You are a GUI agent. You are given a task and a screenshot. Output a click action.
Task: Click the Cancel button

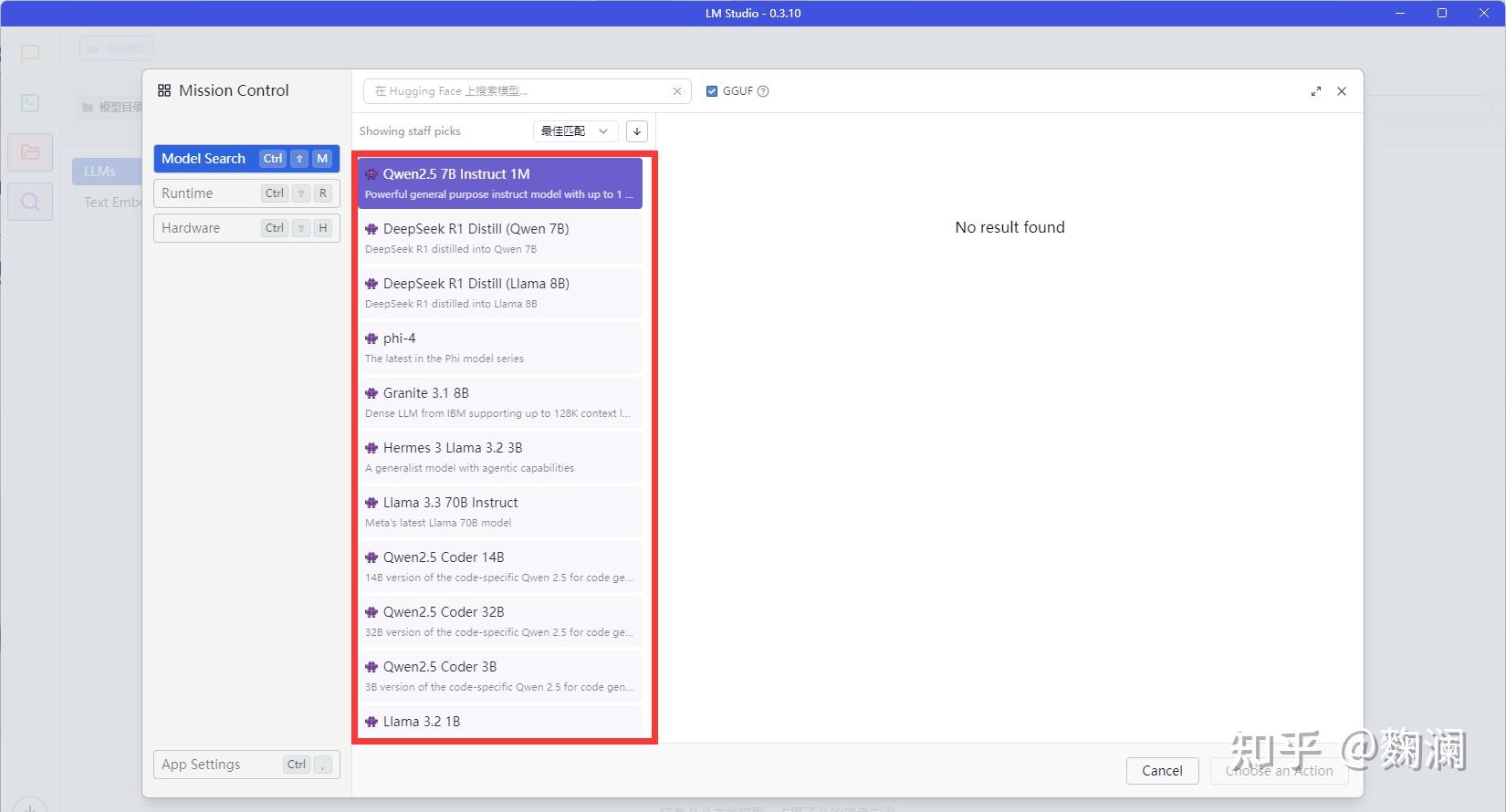click(1162, 771)
